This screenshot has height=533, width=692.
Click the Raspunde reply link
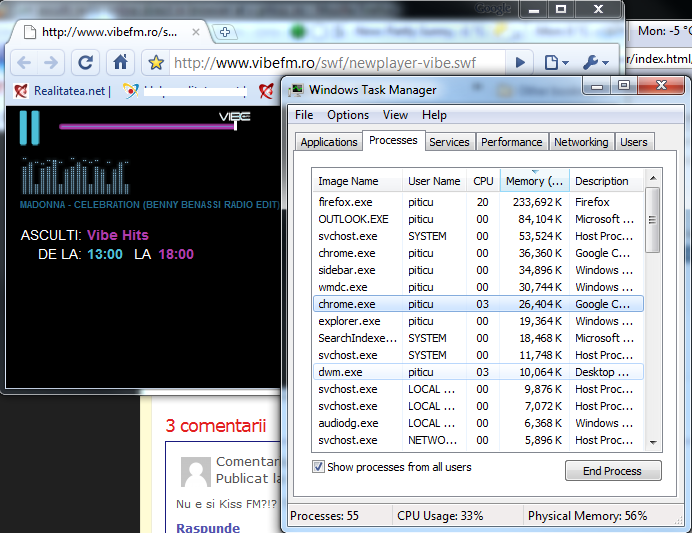tap(208, 527)
